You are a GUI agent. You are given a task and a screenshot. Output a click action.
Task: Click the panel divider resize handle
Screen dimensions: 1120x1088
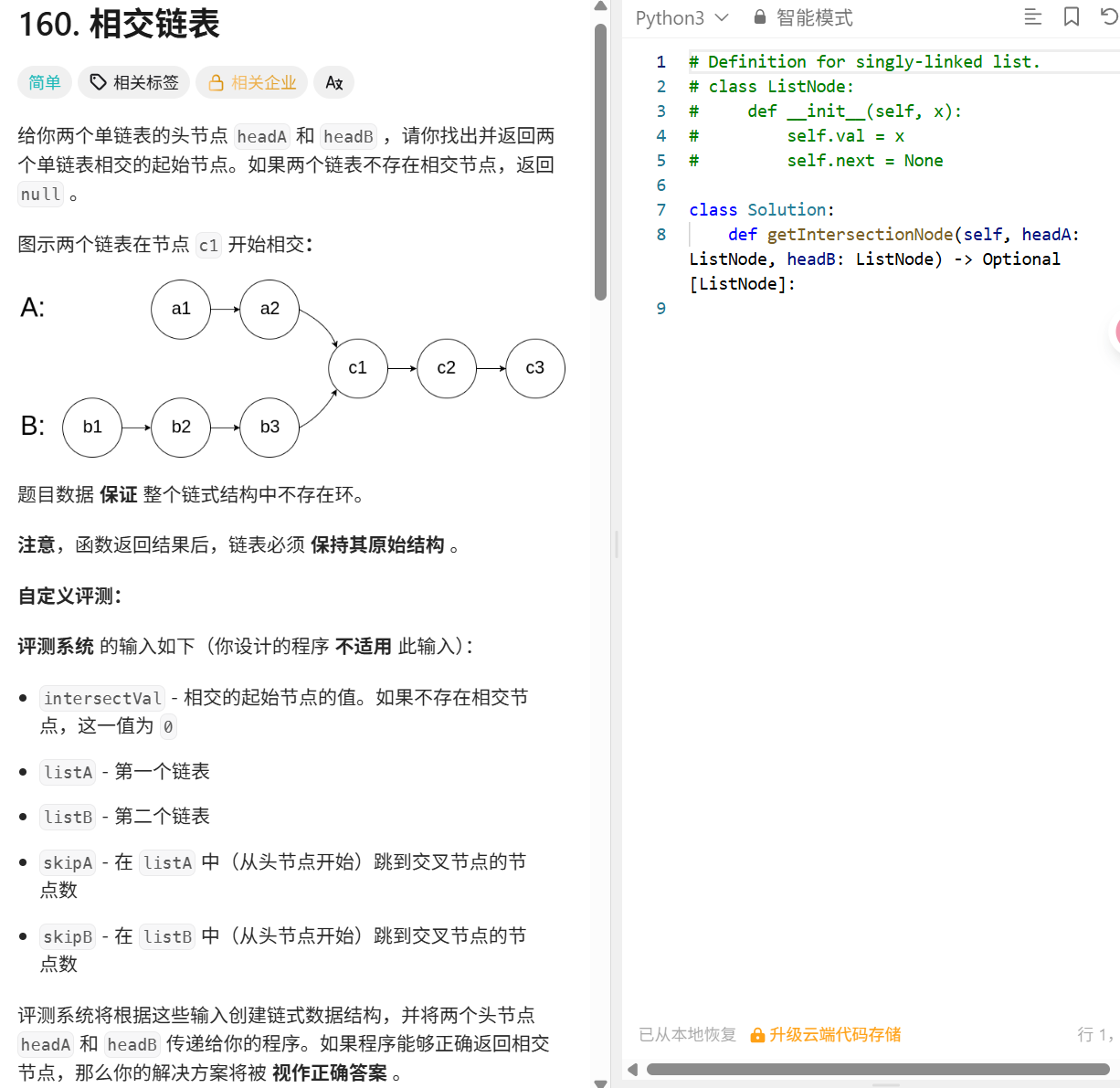click(x=617, y=544)
